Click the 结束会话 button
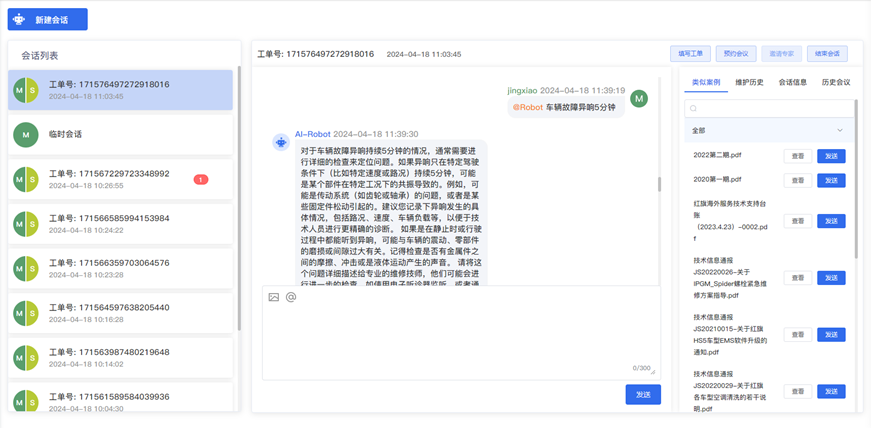Screen dimensions: 871x428 [x=827, y=54]
